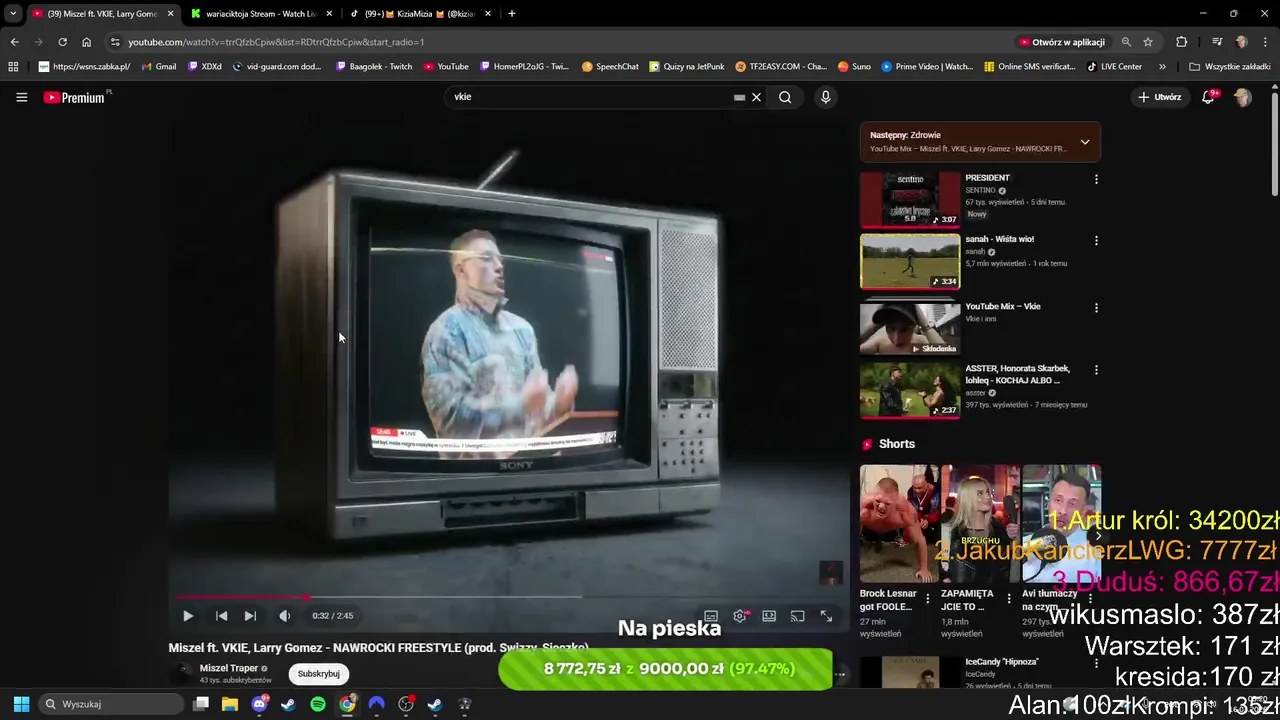Open options for ZAPAMIĘTAJCIE TO short
The height and width of the screenshot is (720, 1280).
pyautogui.click(x=1008, y=598)
